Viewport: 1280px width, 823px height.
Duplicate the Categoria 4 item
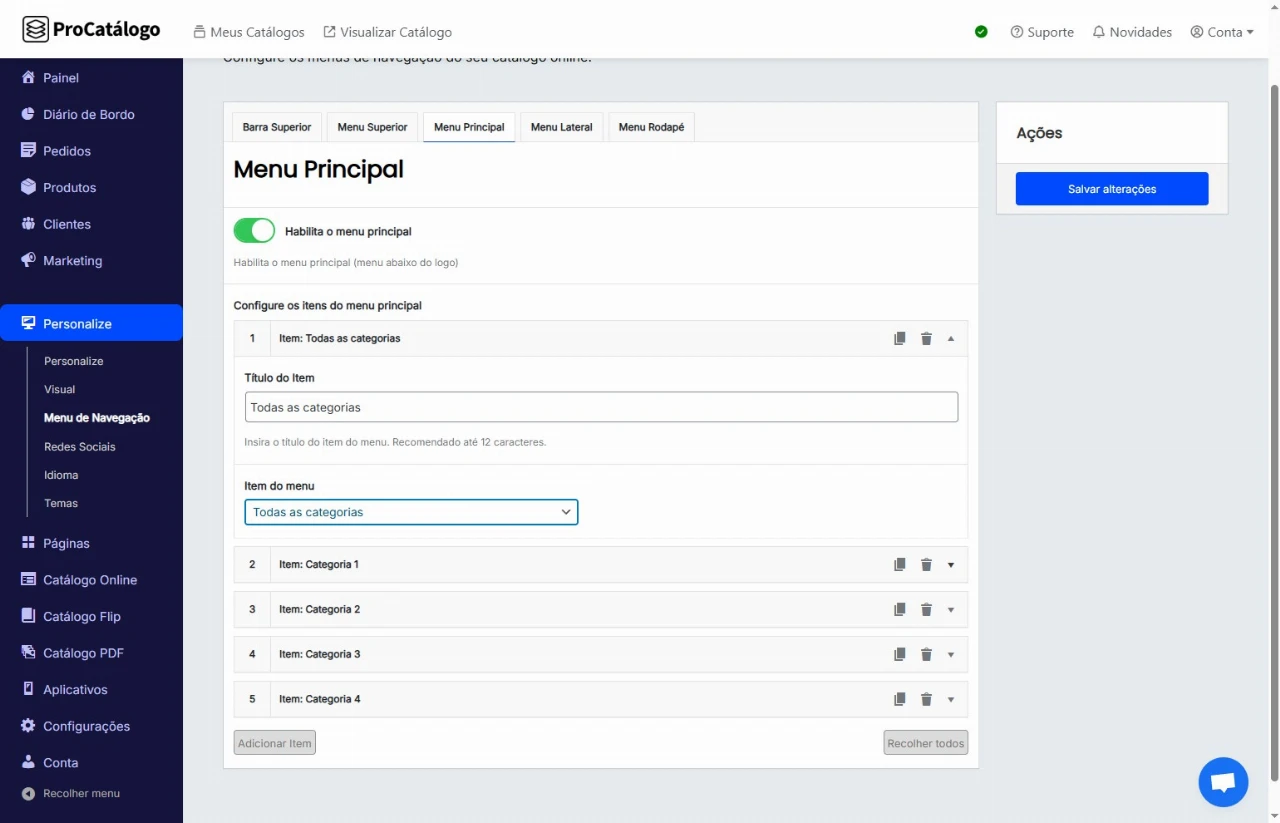[x=899, y=700]
